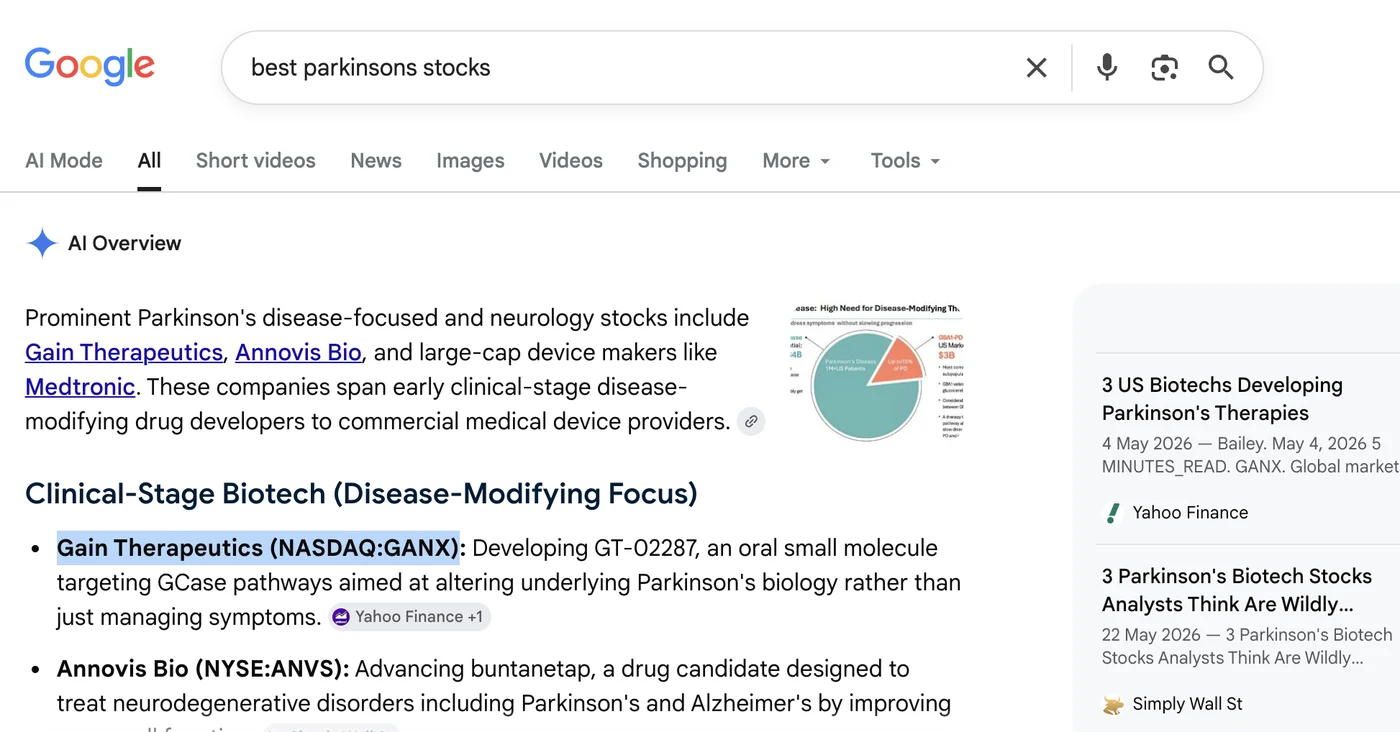Viewport: 1400px width, 732px height.
Task: Click the Simply Wall St source favicon
Action: pyautogui.click(x=1113, y=704)
